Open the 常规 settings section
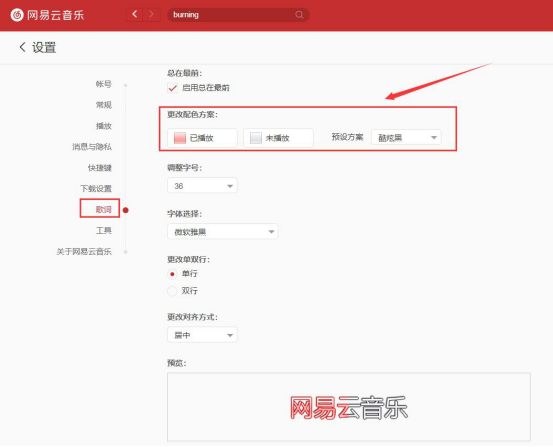This screenshot has width=553, height=447. (104, 105)
